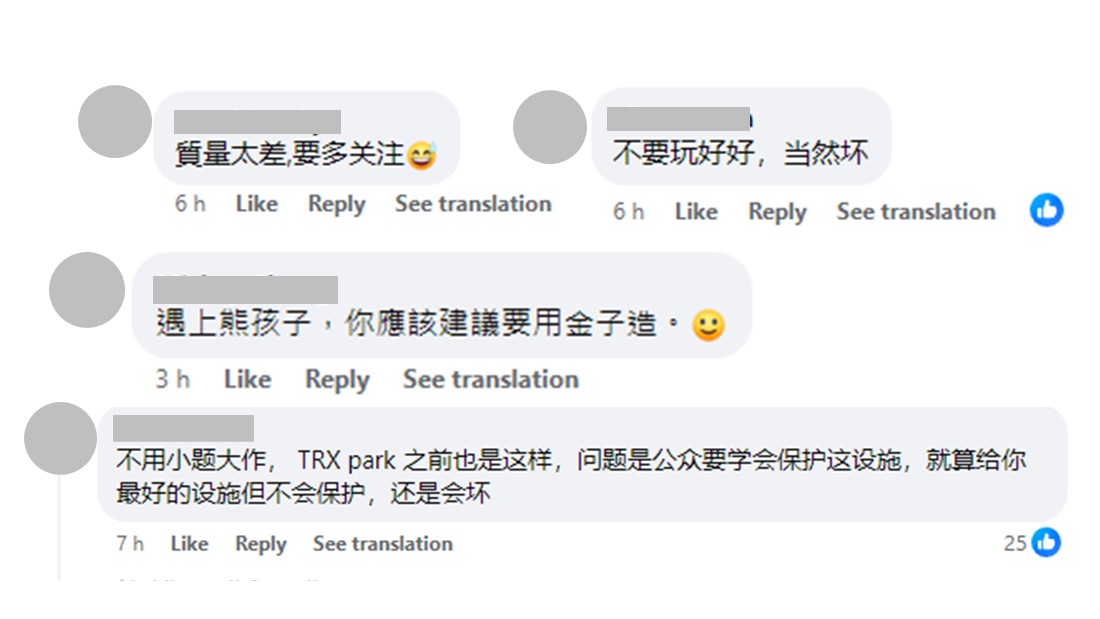The height and width of the screenshot is (619, 1100).
Task: Reply to the 質量太差 comment
Action: click(x=336, y=204)
